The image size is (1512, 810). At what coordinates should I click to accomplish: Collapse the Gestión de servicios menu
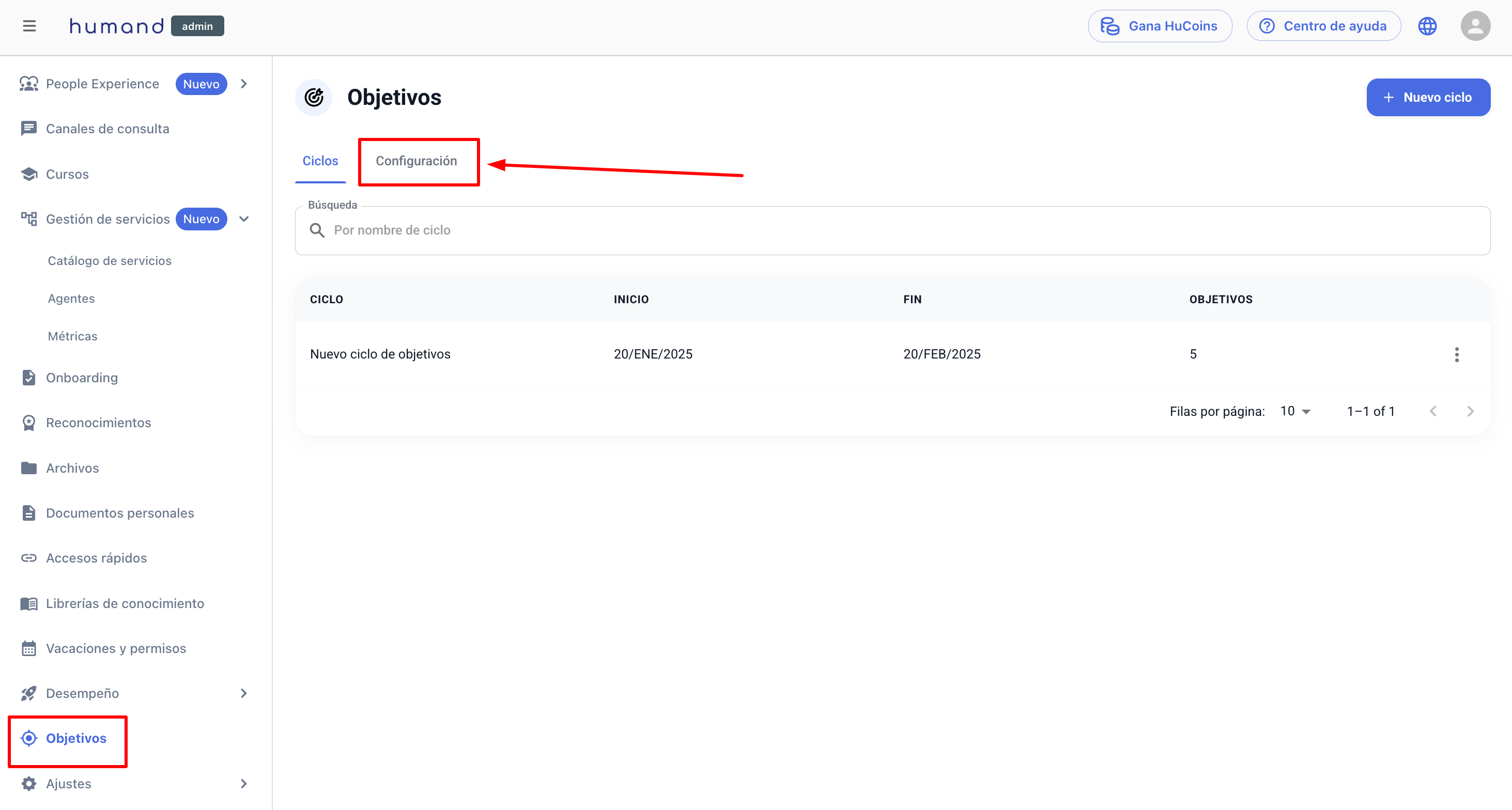coord(243,219)
